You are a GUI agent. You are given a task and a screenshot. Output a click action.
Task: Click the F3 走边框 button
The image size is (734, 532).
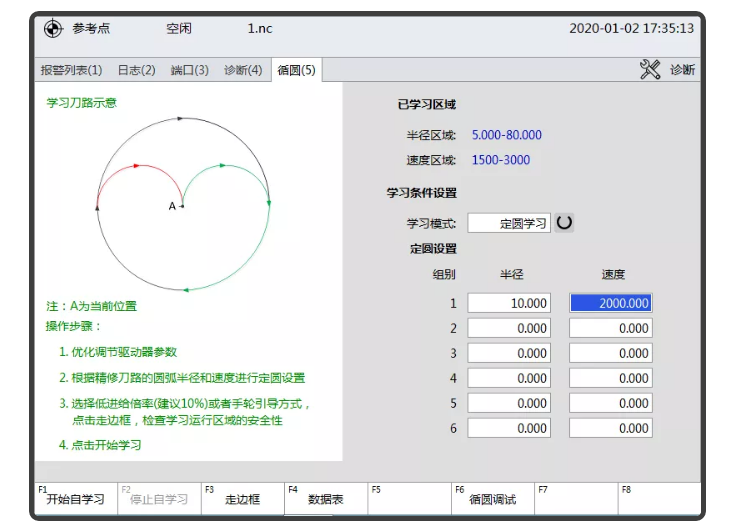[242, 498]
